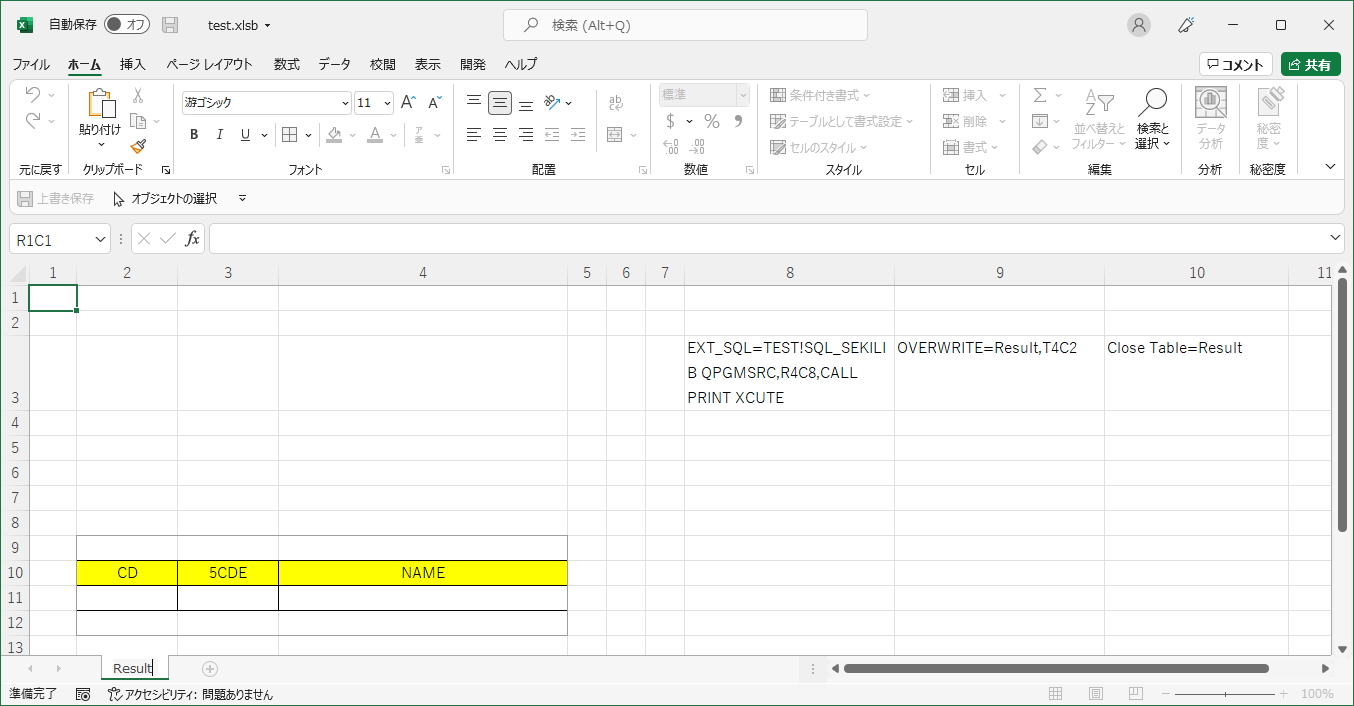The image size is (1354, 706).
Task: Click the format painter brush icon
Action: click(x=138, y=146)
